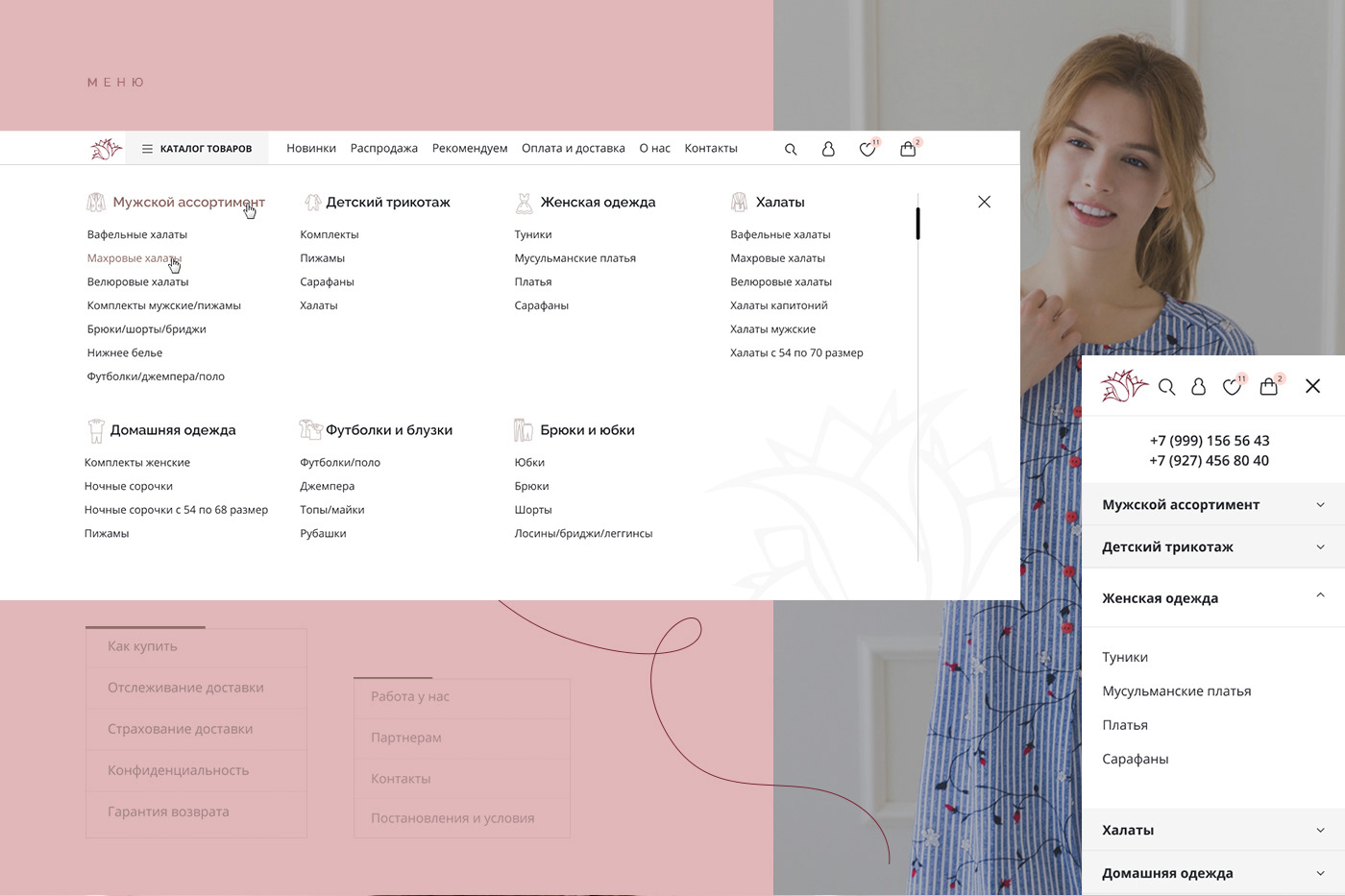Image resolution: width=1345 pixels, height=896 pixels.
Task: Collapse the Женская одежда section chevron
Action: click(1318, 596)
